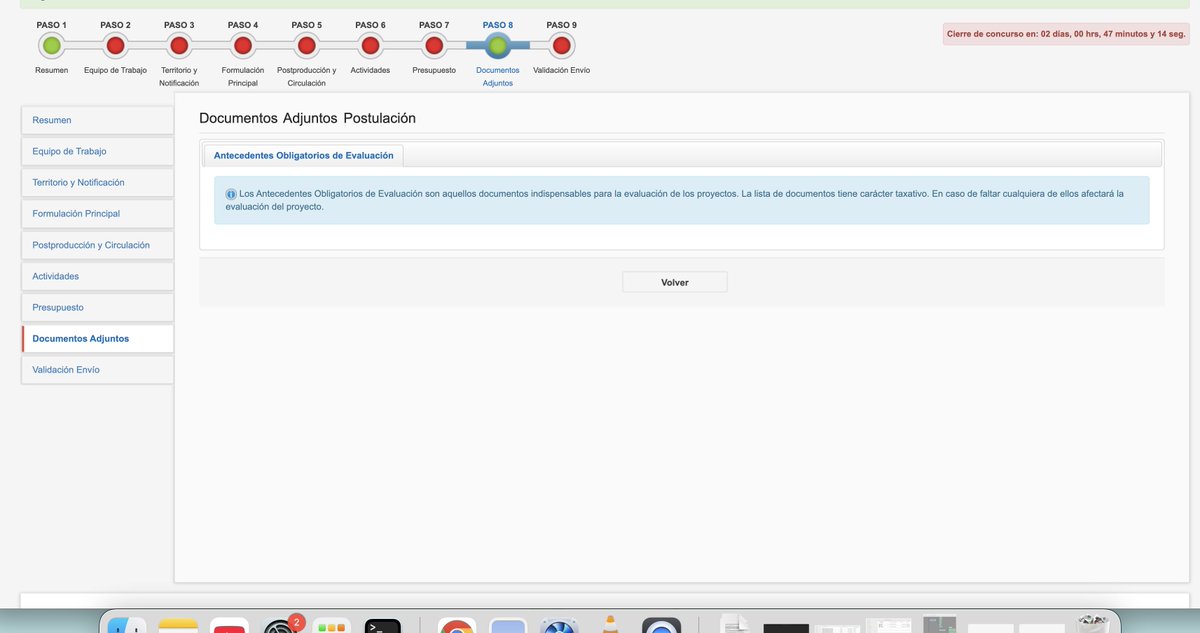Screen dimensions: 1200x633
Task: Click the Cierre de concurso countdown notice
Action: (x=1066, y=34)
